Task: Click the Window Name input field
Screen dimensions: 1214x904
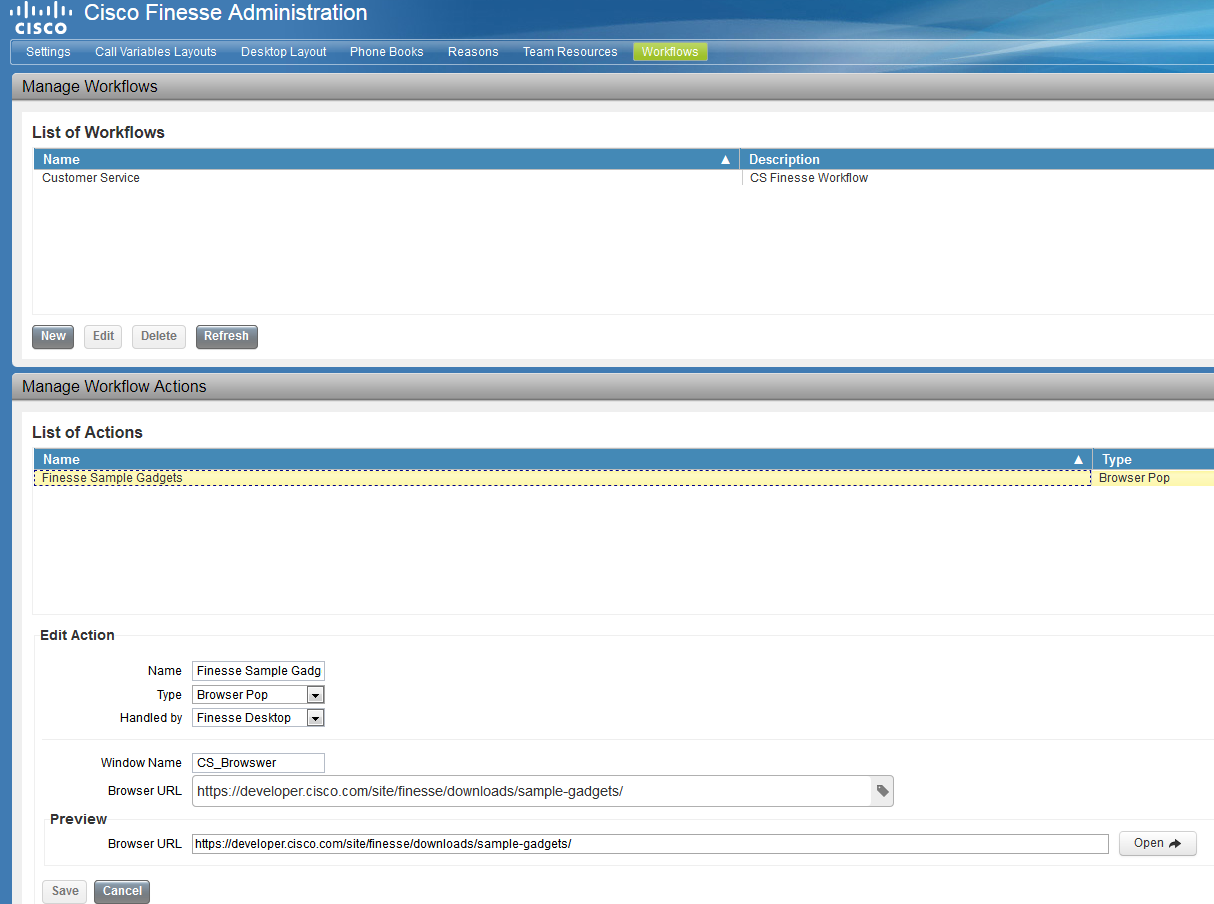Action: (258, 763)
